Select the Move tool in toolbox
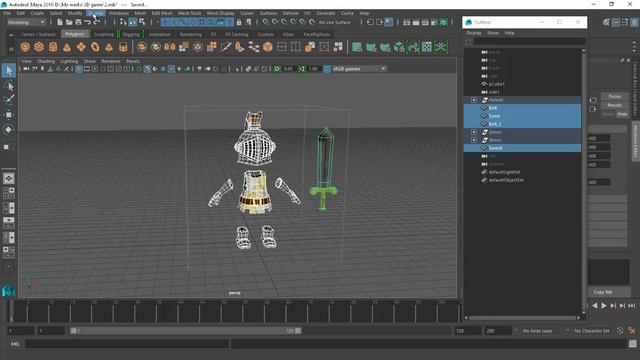Screen dimensions: 640x360 click(x=9, y=115)
